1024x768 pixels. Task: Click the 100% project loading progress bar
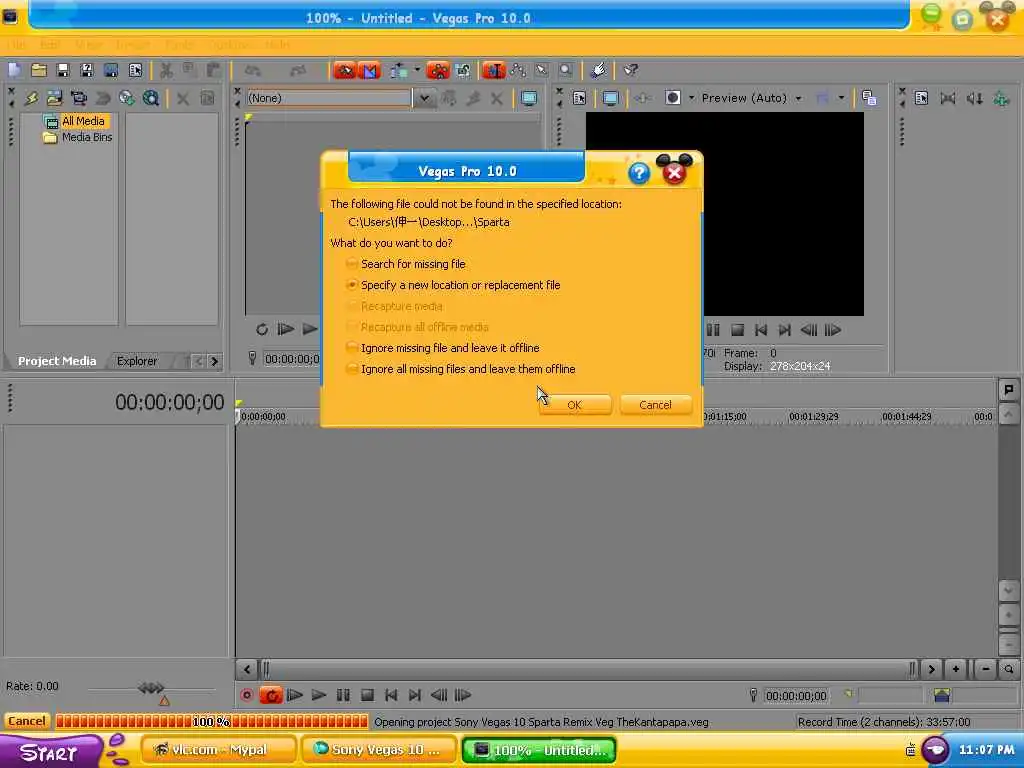(212, 722)
